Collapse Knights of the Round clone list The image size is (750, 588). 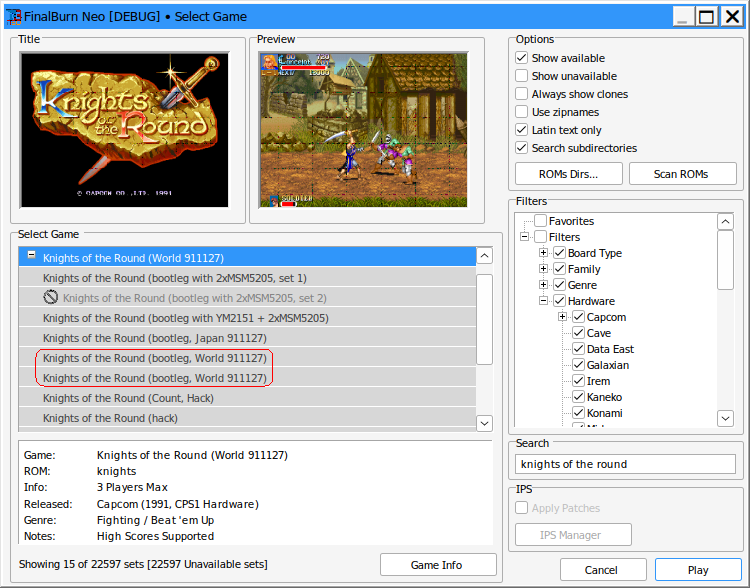tap(32, 255)
